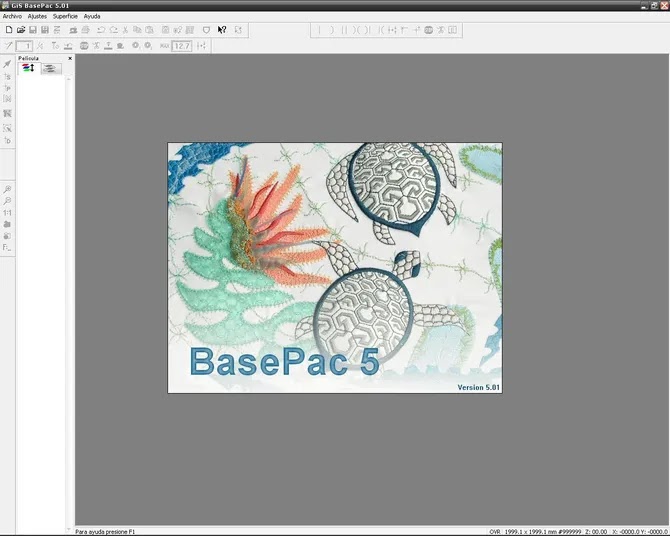Click the rightmost book-like icon in right toolbar
Image resolution: width=670 pixels, height=536 pixels.
453,30
